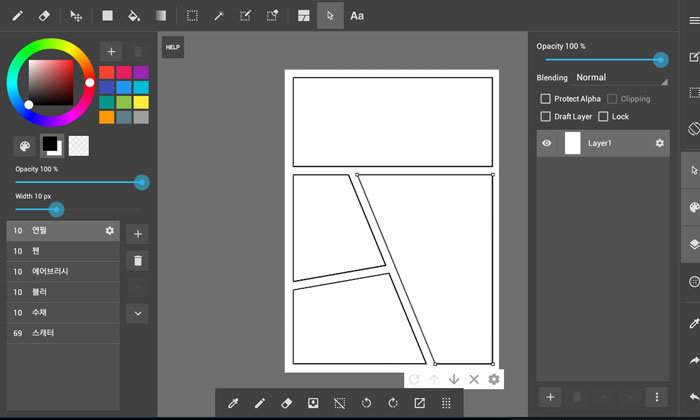
Task: Select the Fill rectangle tool
Action: [x=107, y=16]
